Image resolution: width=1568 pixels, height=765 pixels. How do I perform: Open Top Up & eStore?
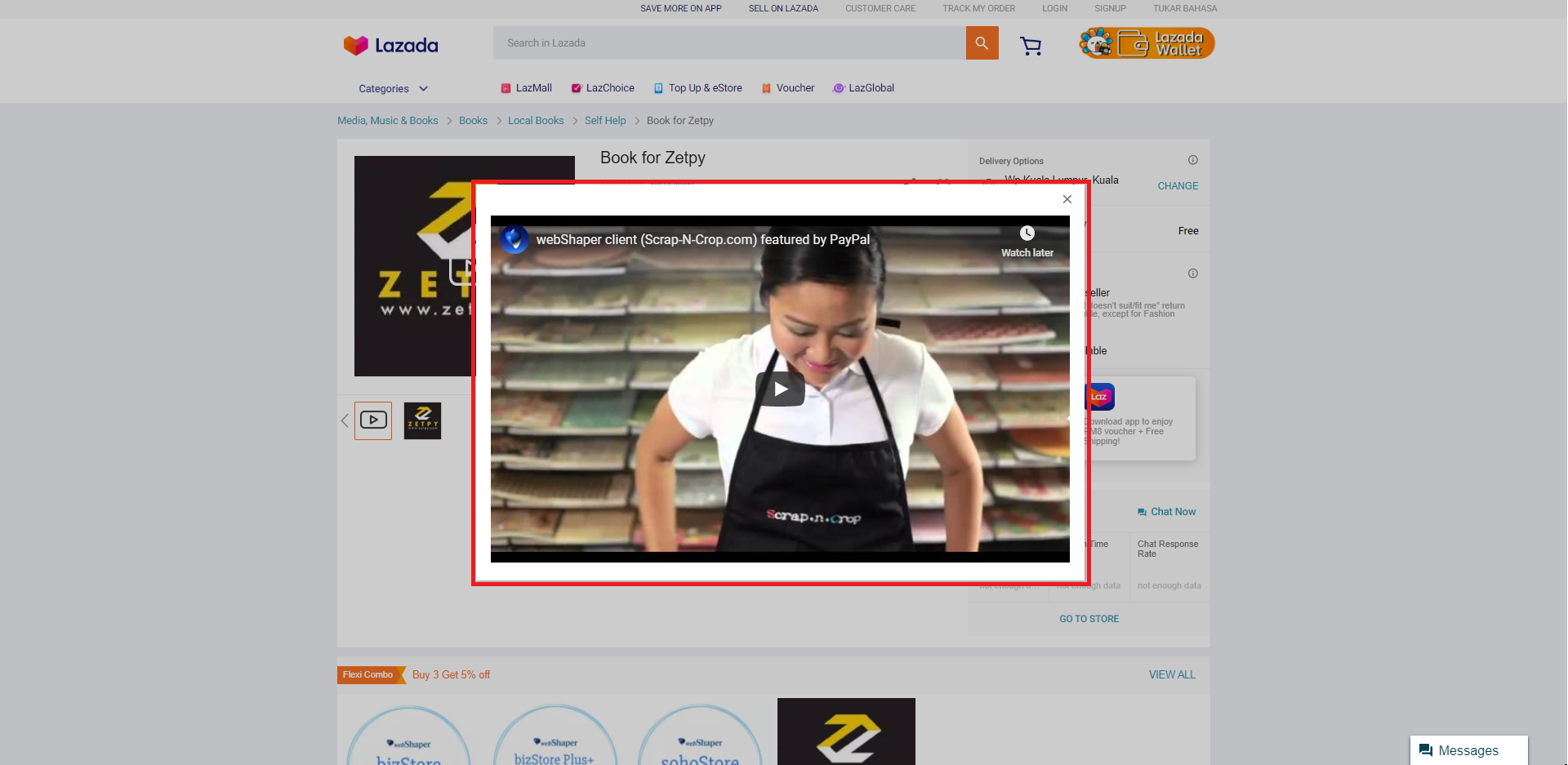(697, 88)
